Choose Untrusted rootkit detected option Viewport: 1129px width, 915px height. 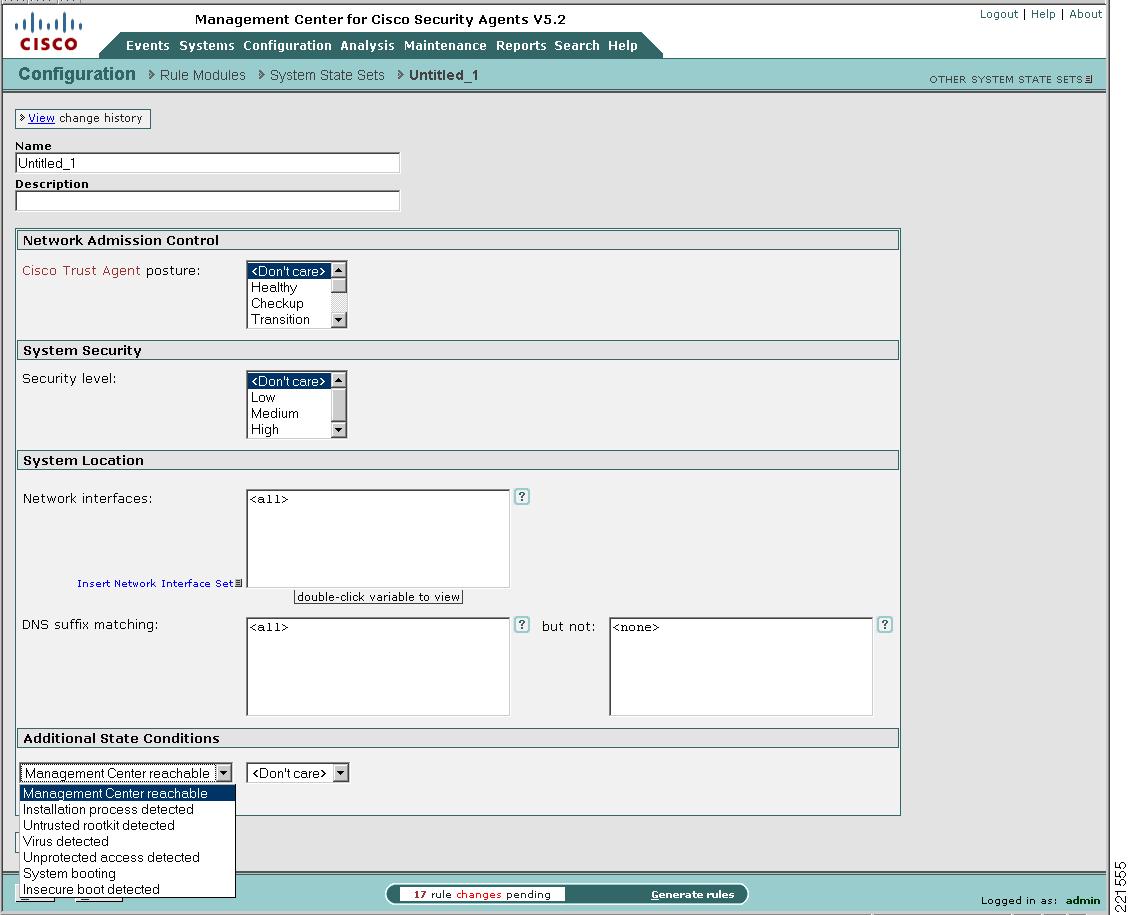pyautogui.click(x=127, y=825)
